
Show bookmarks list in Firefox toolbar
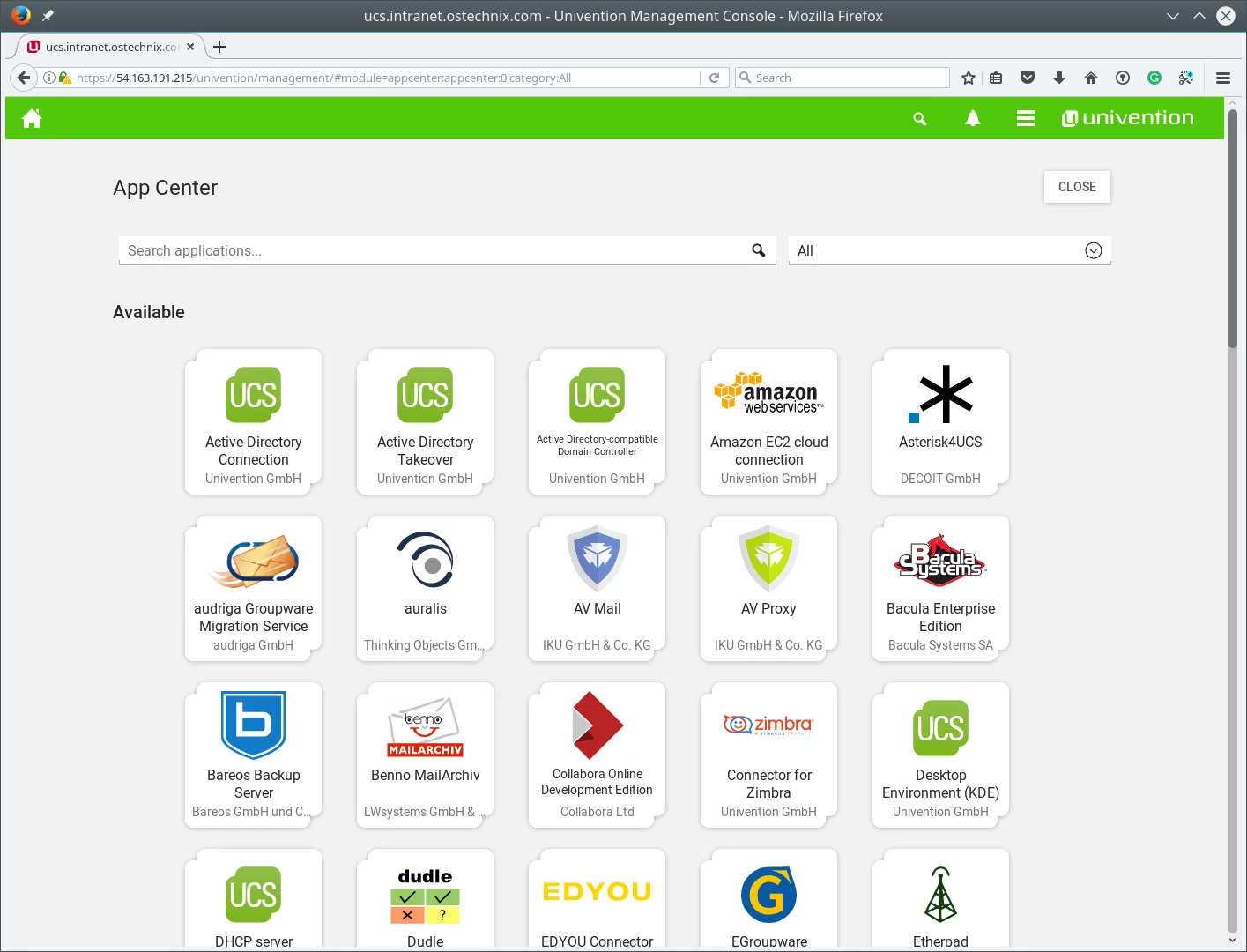996,78
